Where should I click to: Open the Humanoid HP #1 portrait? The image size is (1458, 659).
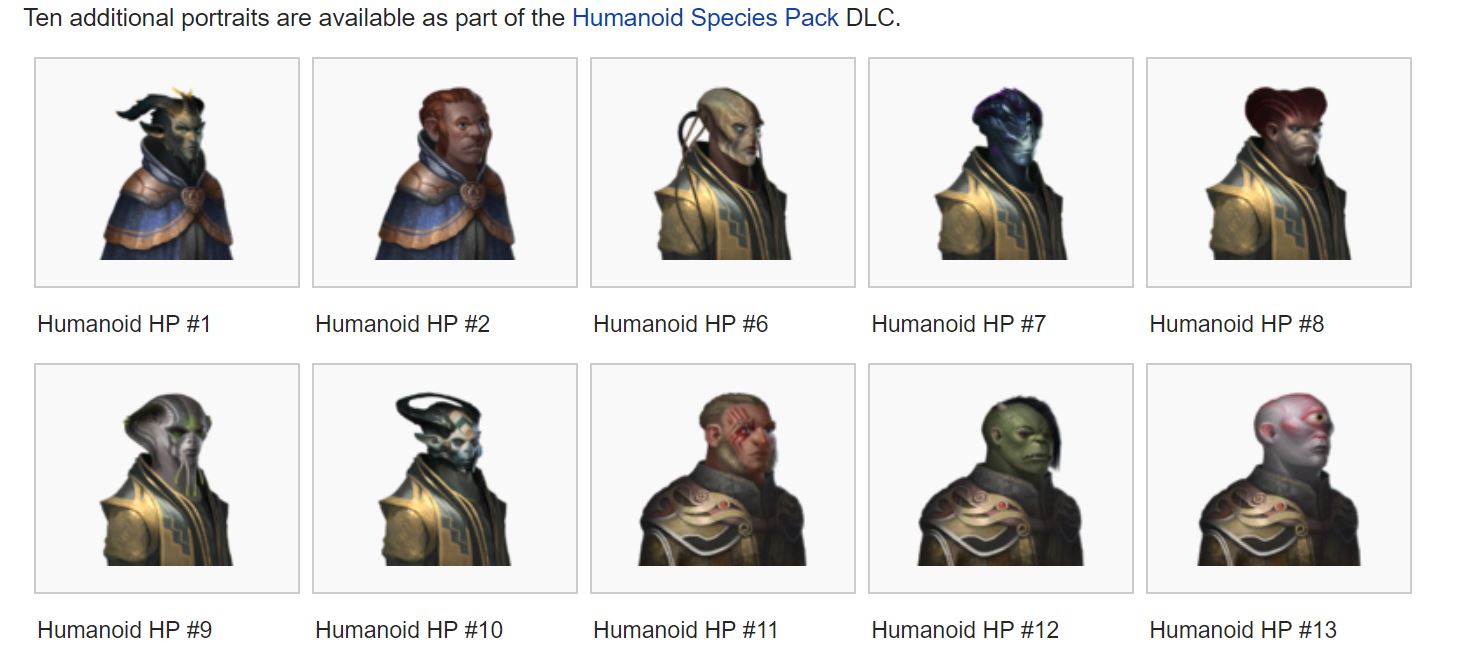(167, 172)
